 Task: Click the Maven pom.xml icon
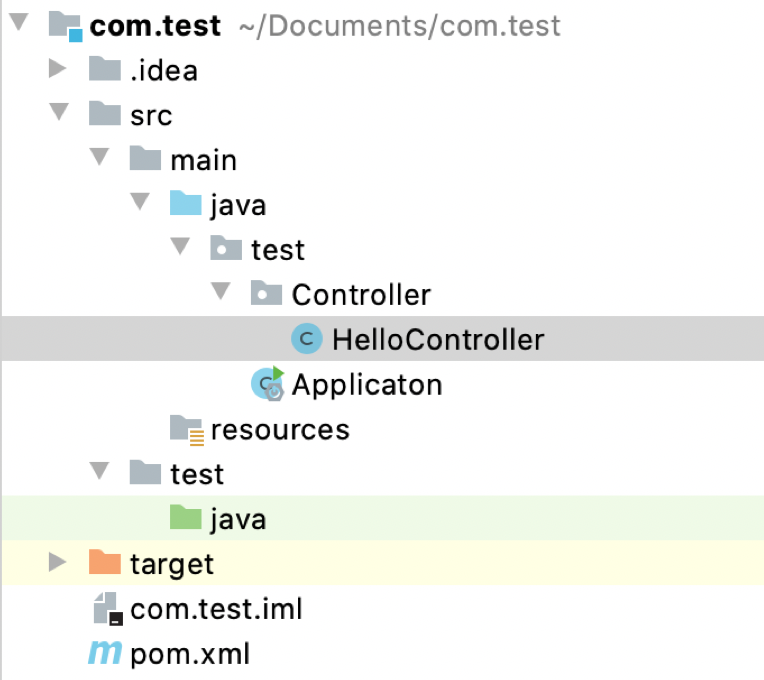click(105, 654)
